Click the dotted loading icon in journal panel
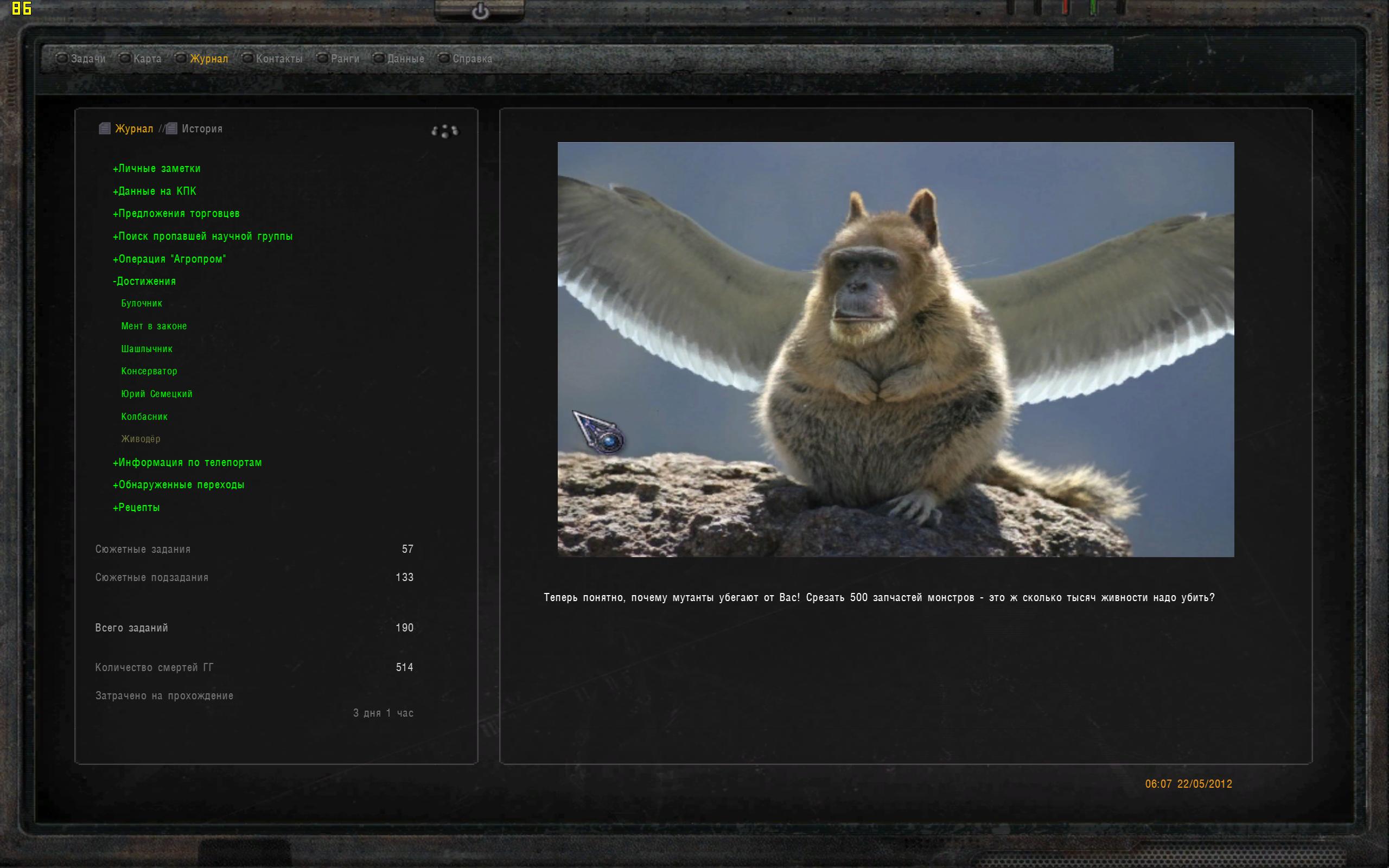The width and height of the screenshot is (1389, 868). (x=445, y=131)
